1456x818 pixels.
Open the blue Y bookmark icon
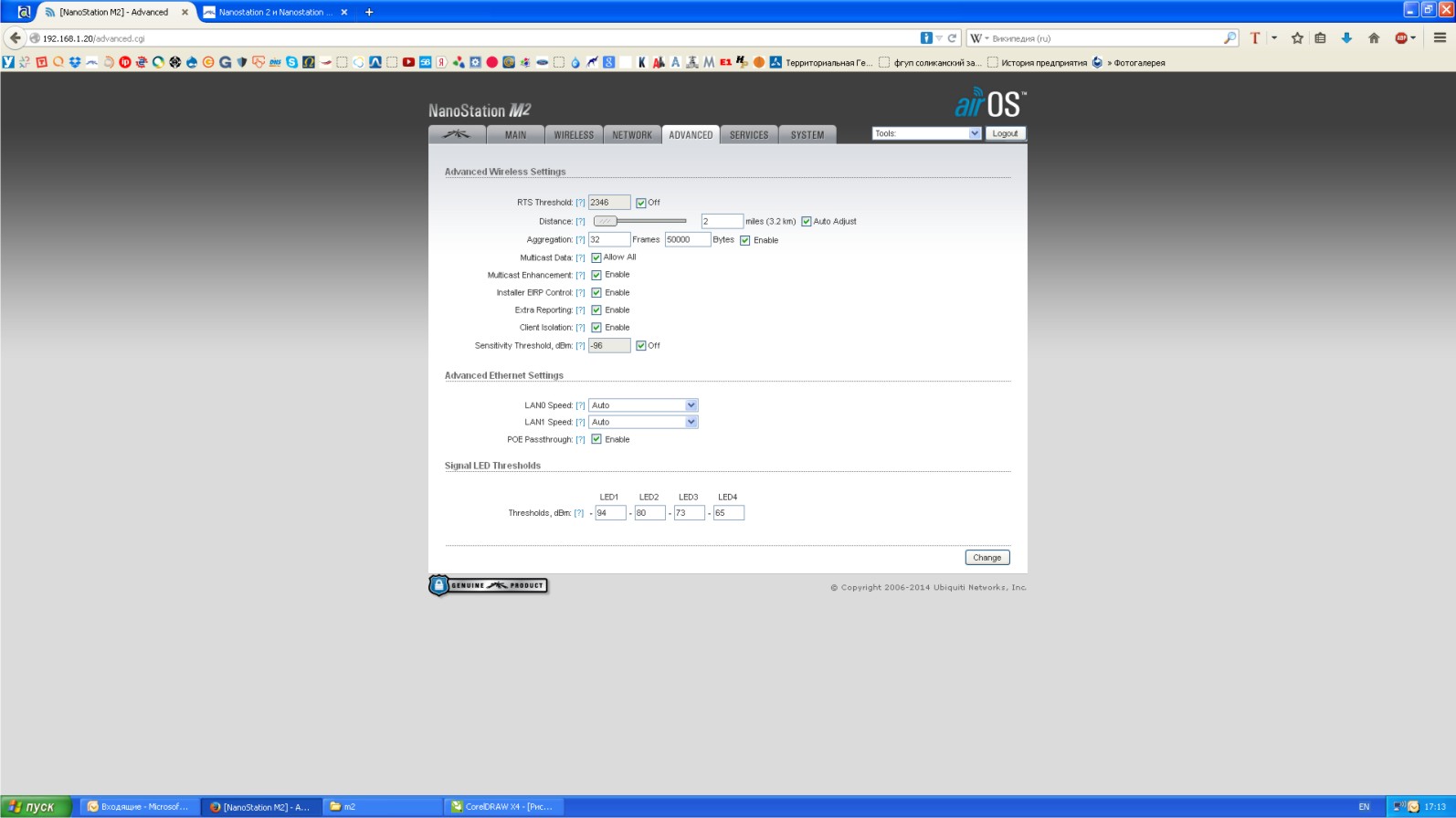(x=7, y=62)
